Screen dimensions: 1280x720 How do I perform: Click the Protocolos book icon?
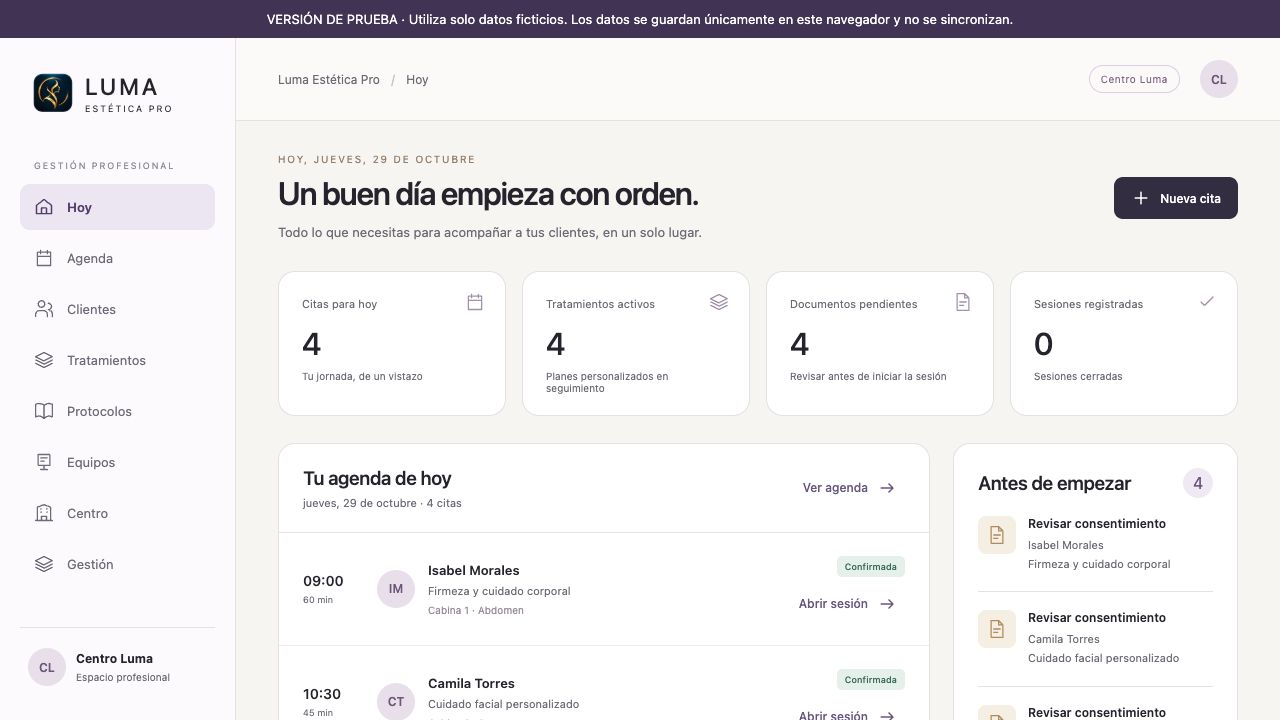[x=44, y=411]
